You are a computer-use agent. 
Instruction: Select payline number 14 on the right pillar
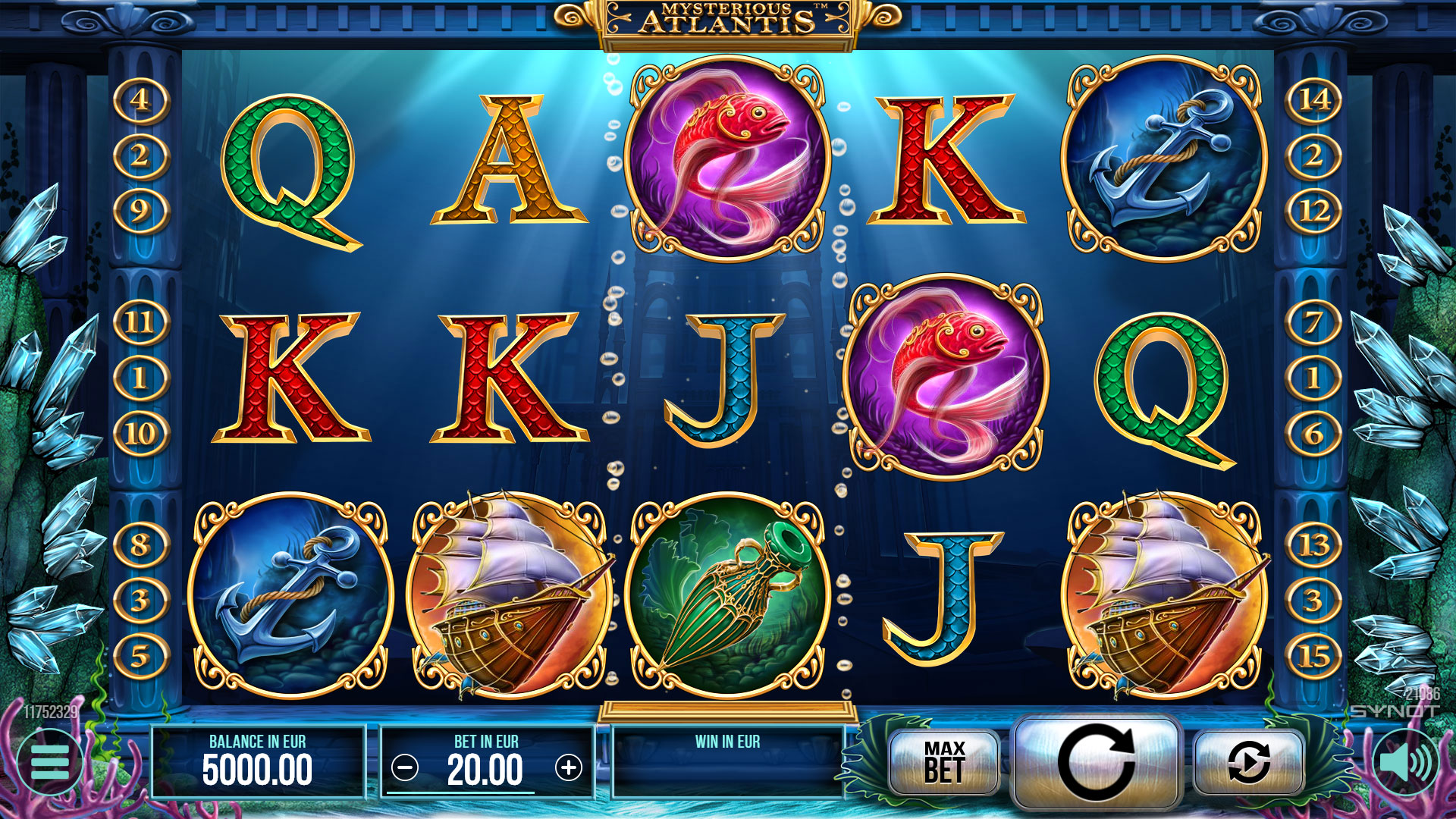pos(1314,99)
